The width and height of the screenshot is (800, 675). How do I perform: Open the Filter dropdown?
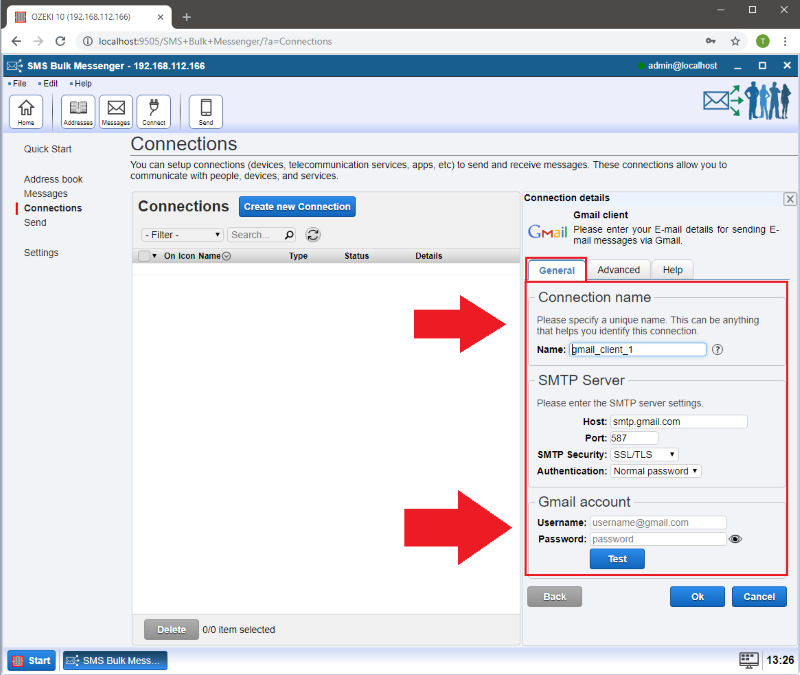pos(183,235)
